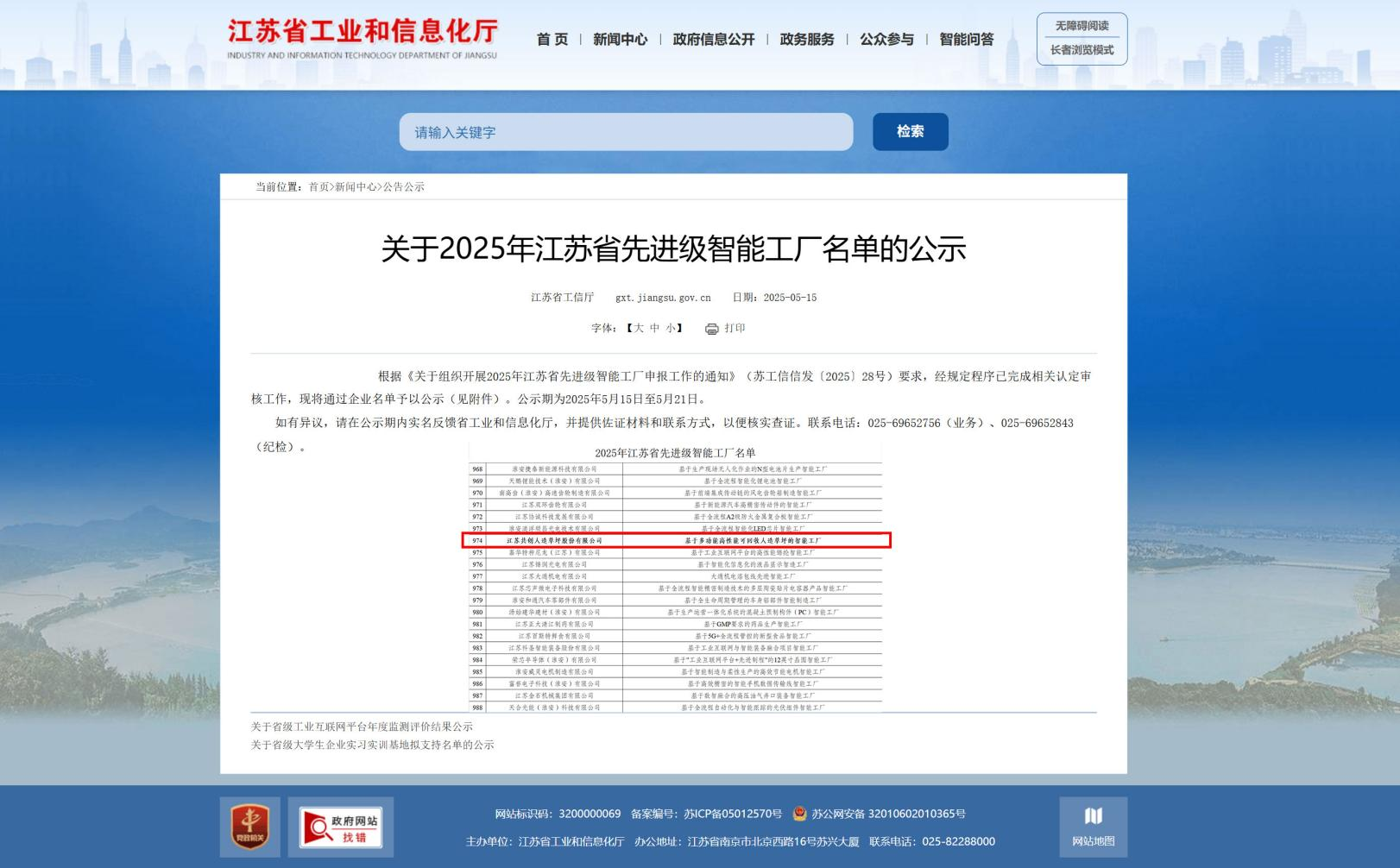Image resolution: width=1400 pixels, height=868 pixels.
Task: Select 中 font size option
Action: (654, 328)
